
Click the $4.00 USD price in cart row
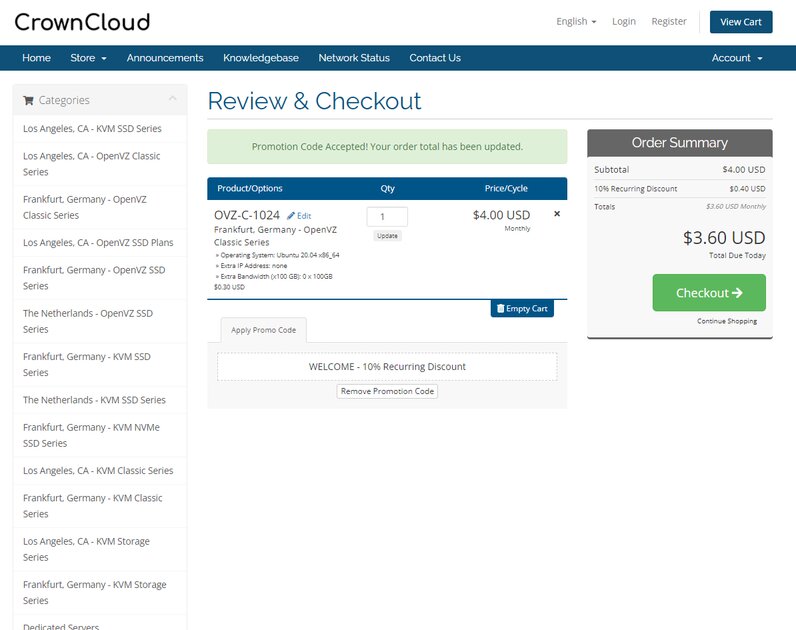(x=502, y=215)
